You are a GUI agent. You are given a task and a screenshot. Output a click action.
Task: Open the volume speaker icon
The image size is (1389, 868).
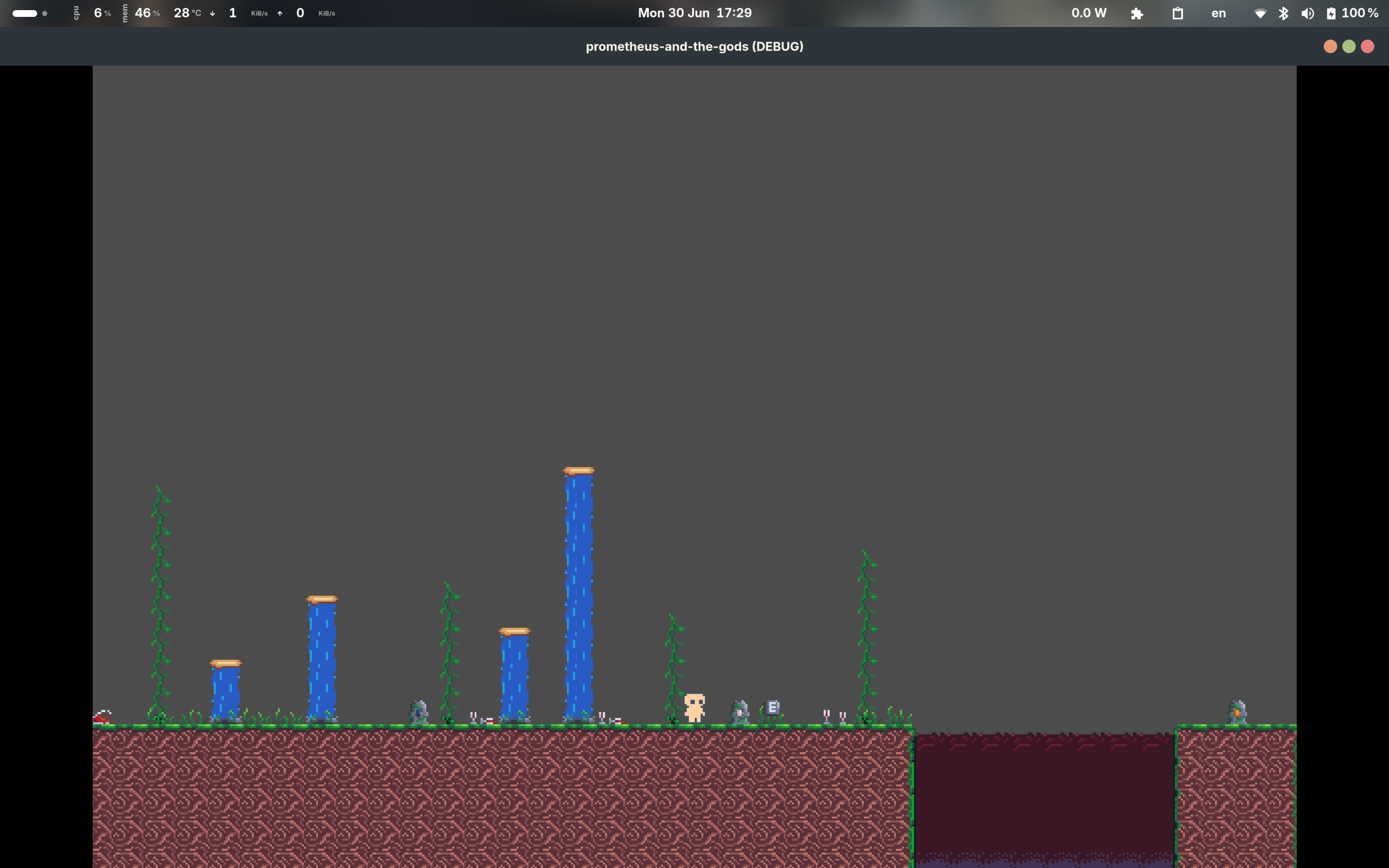click(1307, 14)
